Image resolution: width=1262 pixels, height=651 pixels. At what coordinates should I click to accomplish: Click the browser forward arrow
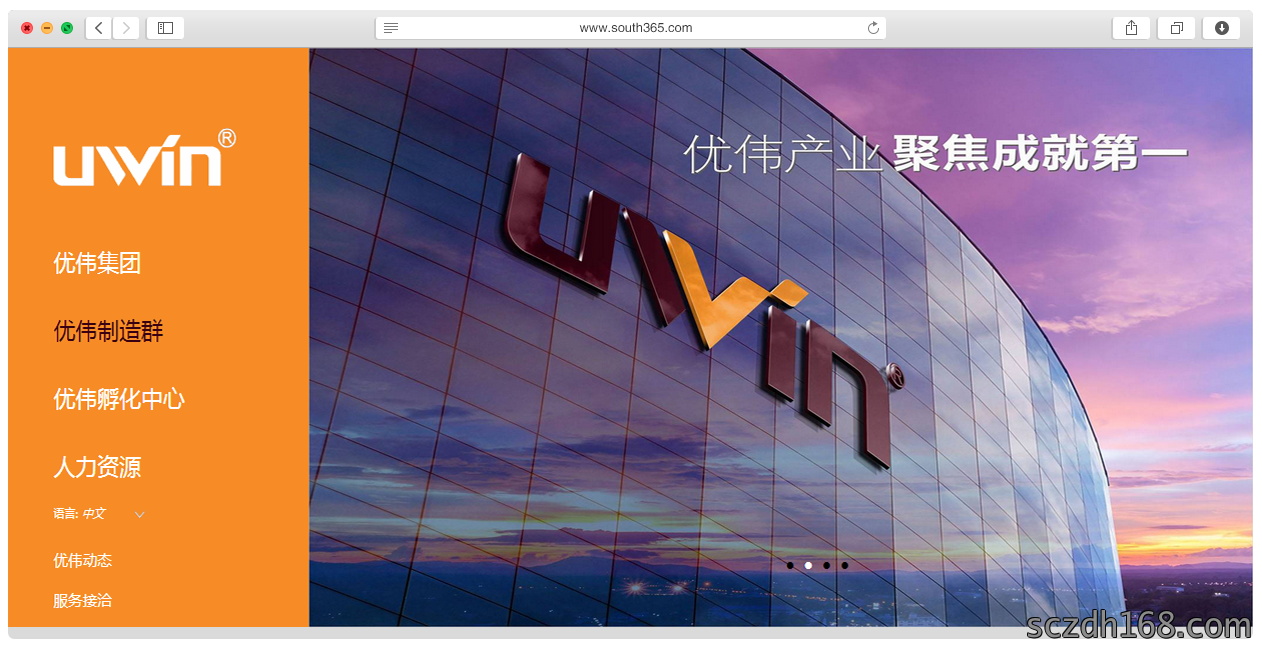coord(126,28)
